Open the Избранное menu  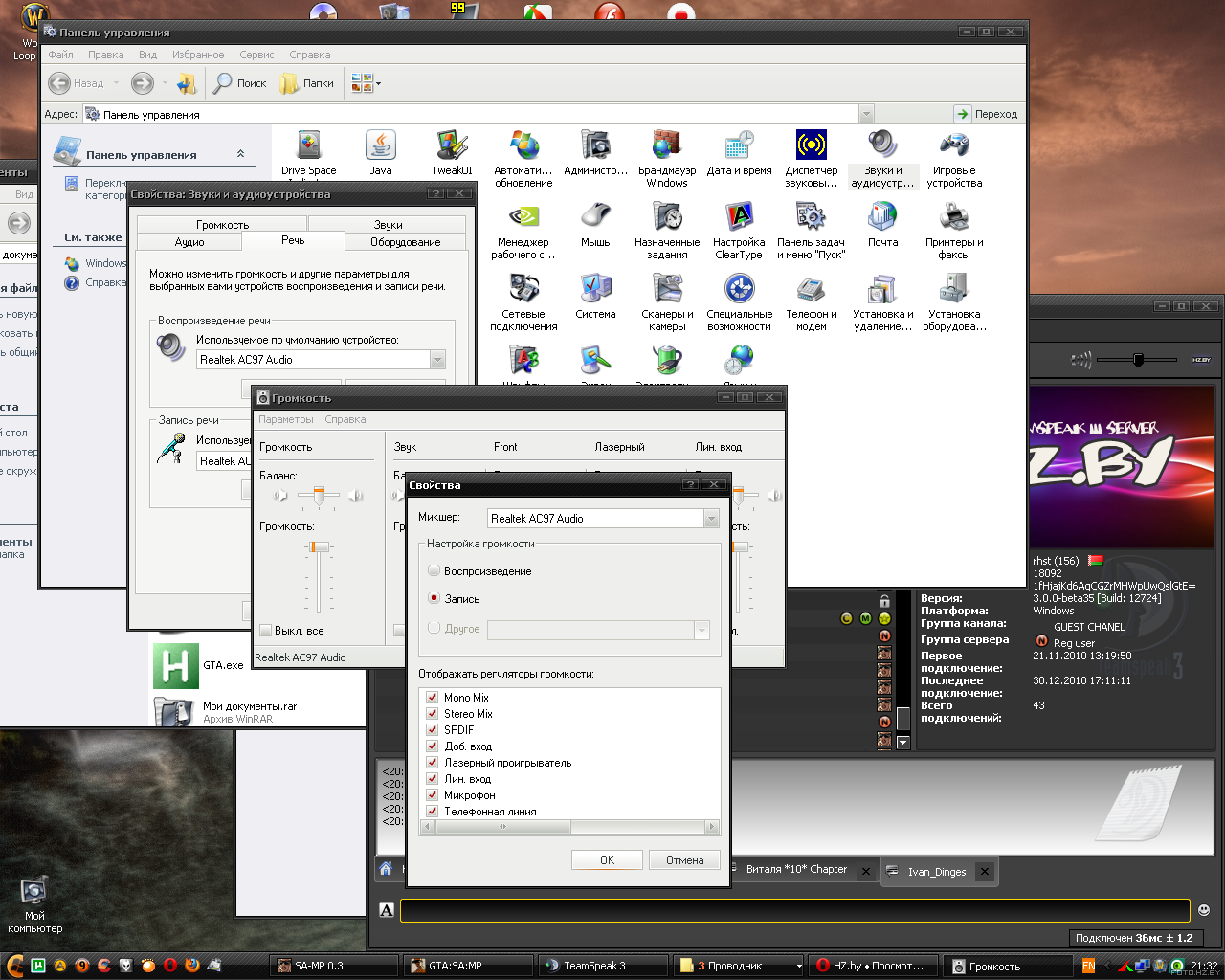tap(198, 55)
